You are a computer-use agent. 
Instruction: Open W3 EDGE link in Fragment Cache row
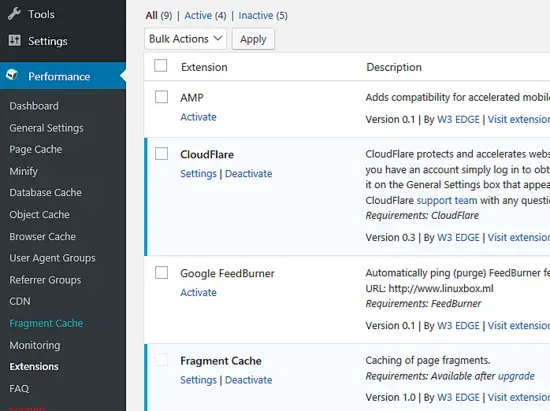[x=458, y=397]
